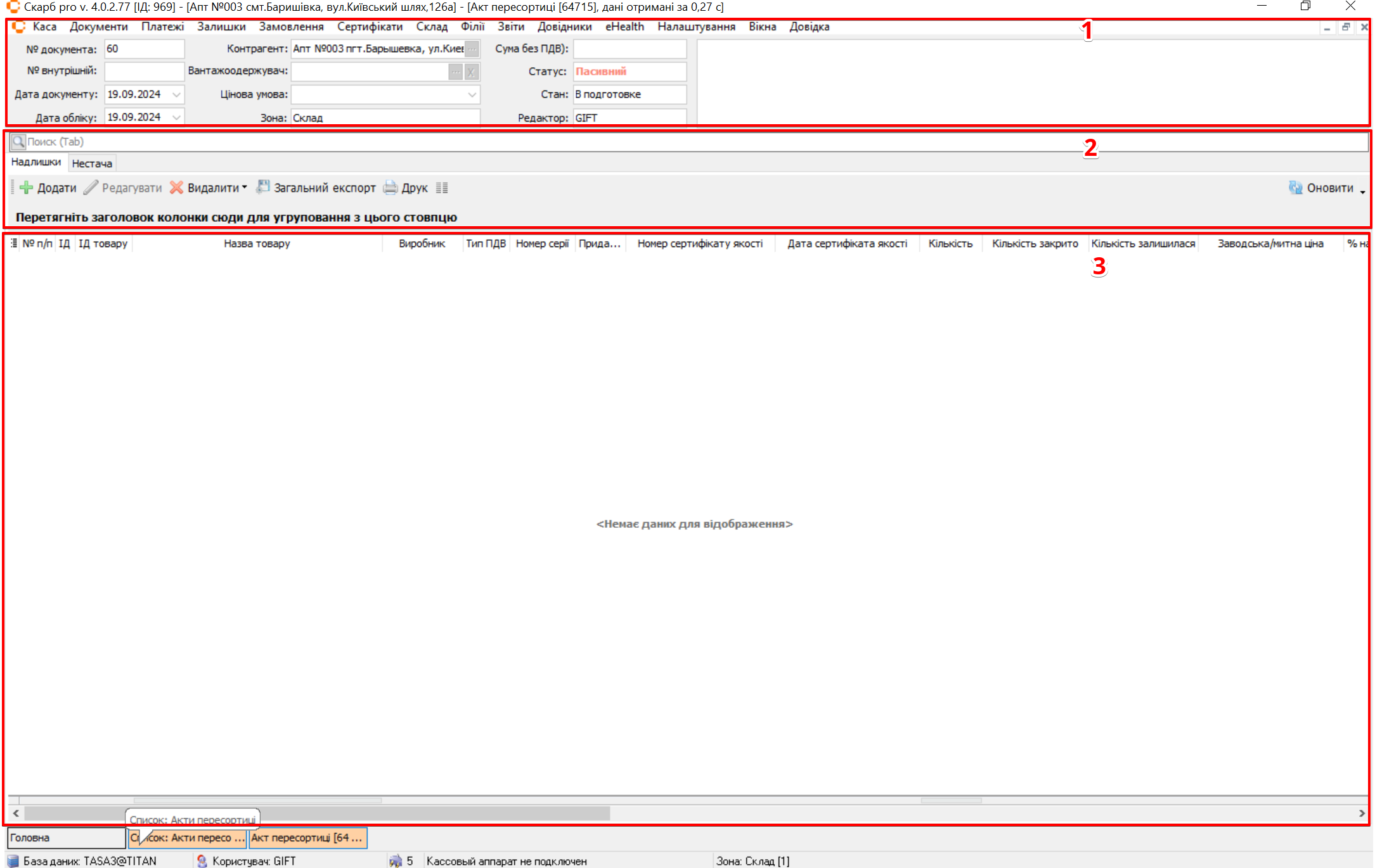Click into the № внутрішній input field
This screenshot has height=868, width=1375.
tap(144, 71)
